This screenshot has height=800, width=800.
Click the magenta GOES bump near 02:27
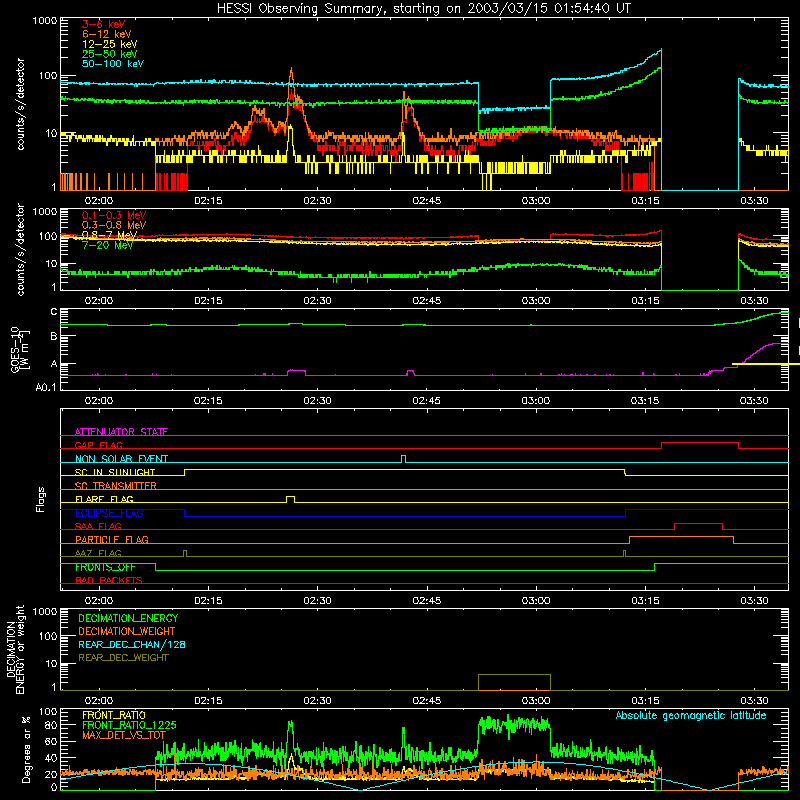click(296, 371)
